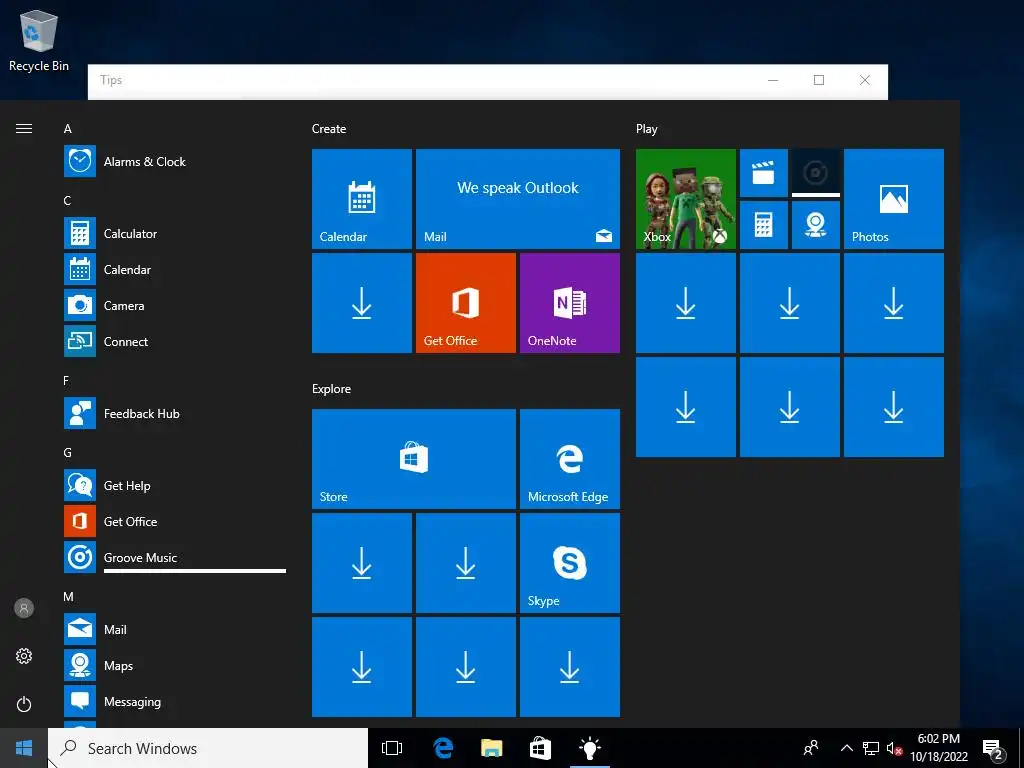Open the Mail tile saying We speak Outlook
Viewport: 1024px width, 768px height.
point(518,199)
